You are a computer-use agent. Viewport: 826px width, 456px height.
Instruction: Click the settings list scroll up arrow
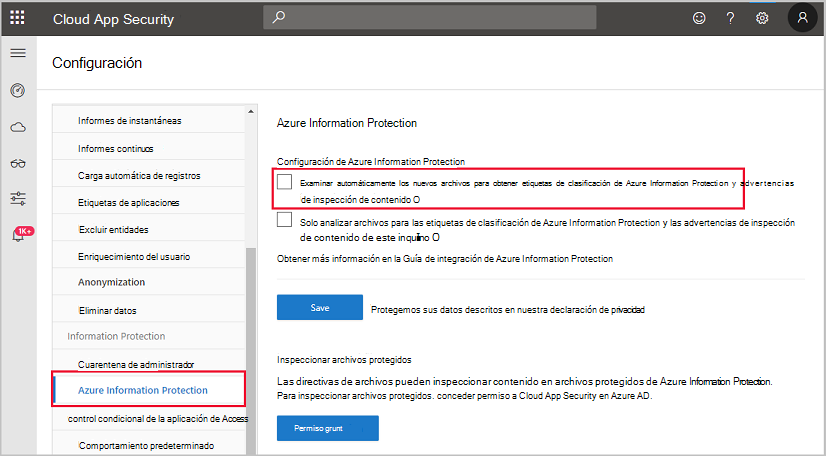click(x=251, y=111)
